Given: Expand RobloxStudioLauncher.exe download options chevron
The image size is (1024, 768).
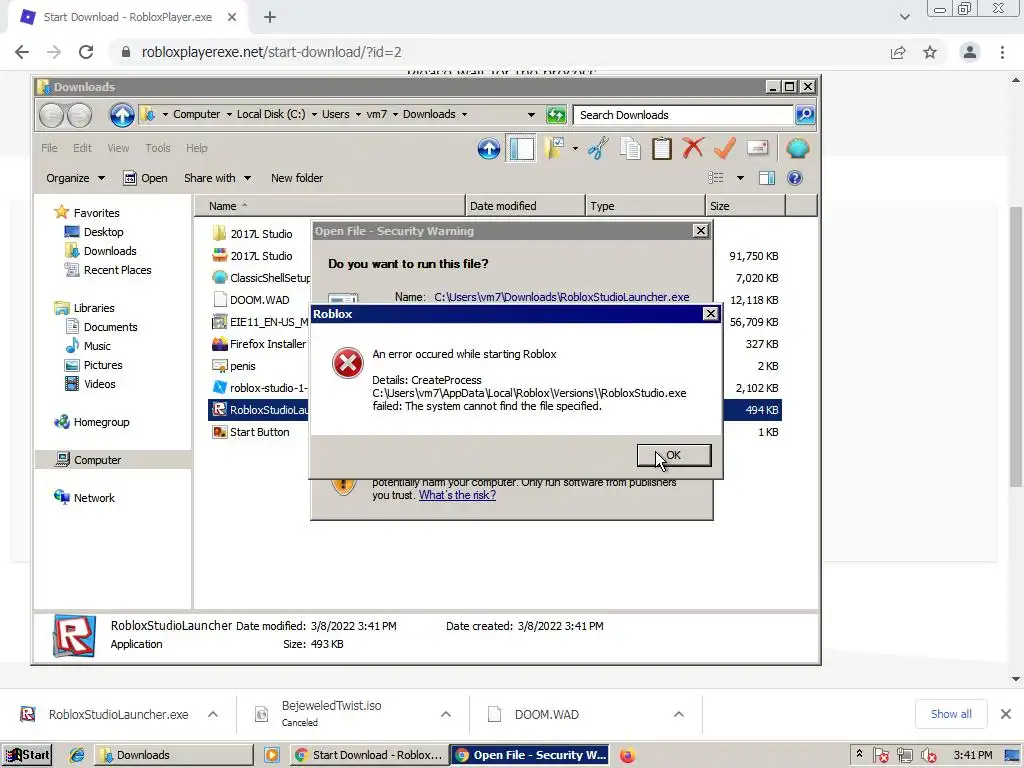Looking at the screenshot, I should pos(213,714).
